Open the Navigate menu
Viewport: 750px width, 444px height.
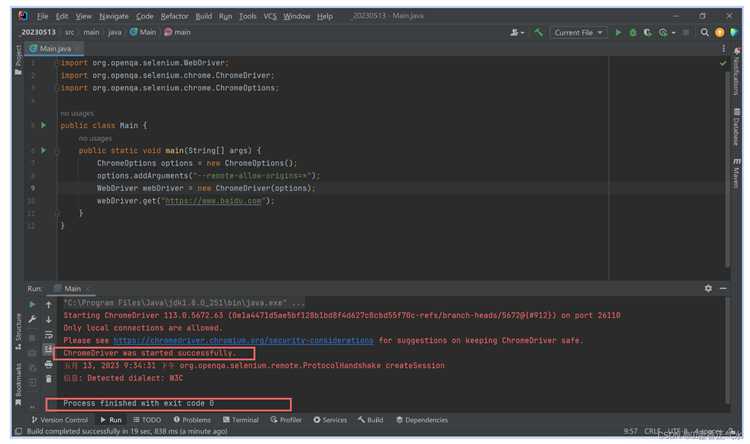coord(113,16)
